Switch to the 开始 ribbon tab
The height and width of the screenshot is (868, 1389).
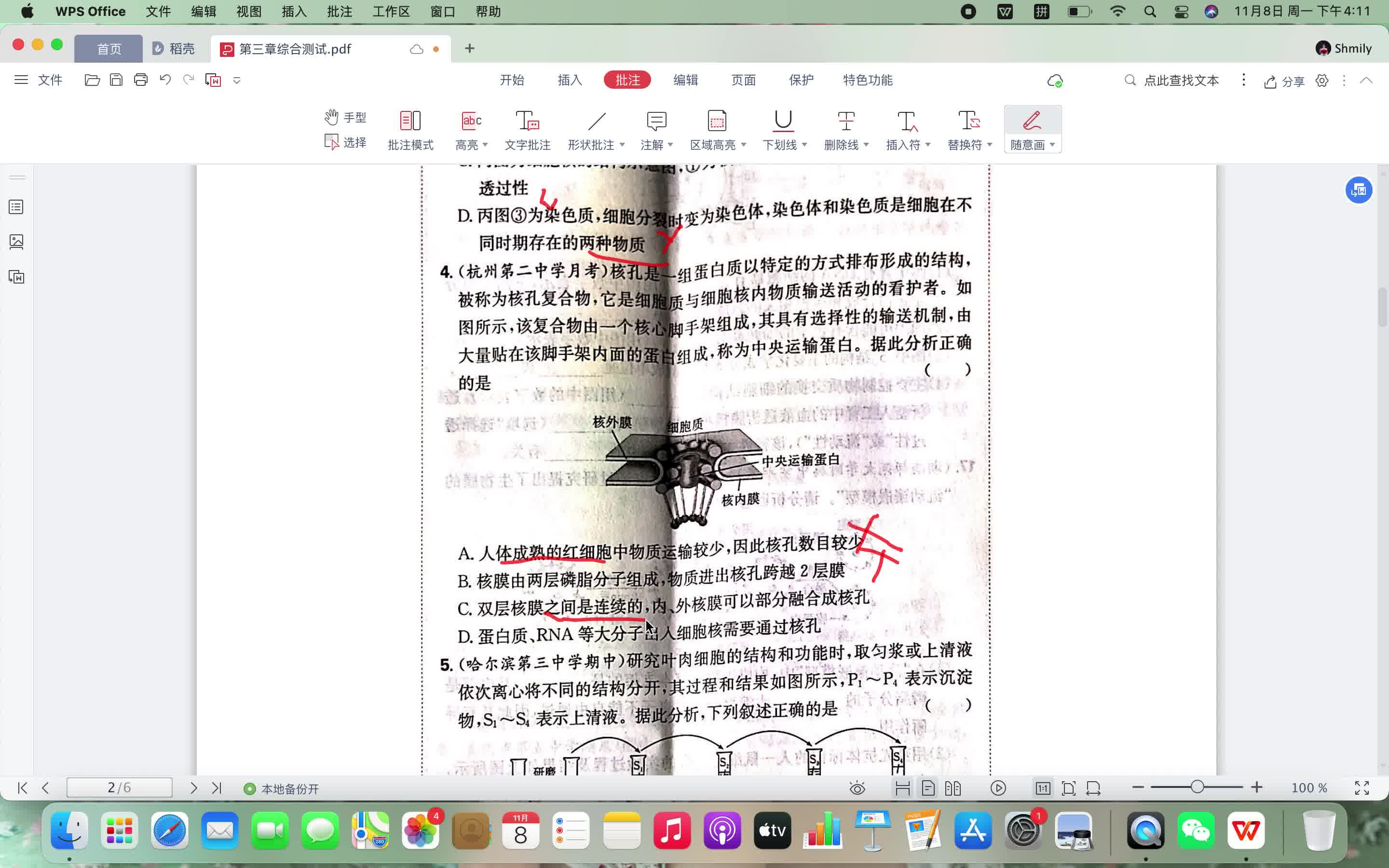(x=511, y=80)
